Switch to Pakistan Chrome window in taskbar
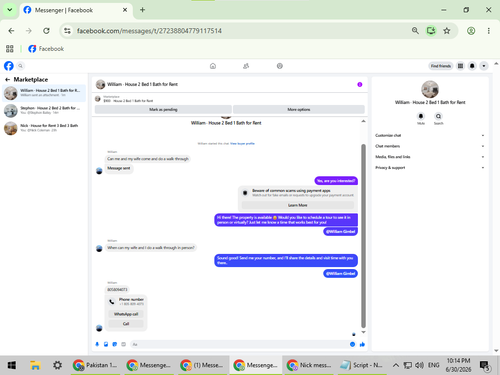The width and height of the screenshot is (500, 375). click(96, 365)
